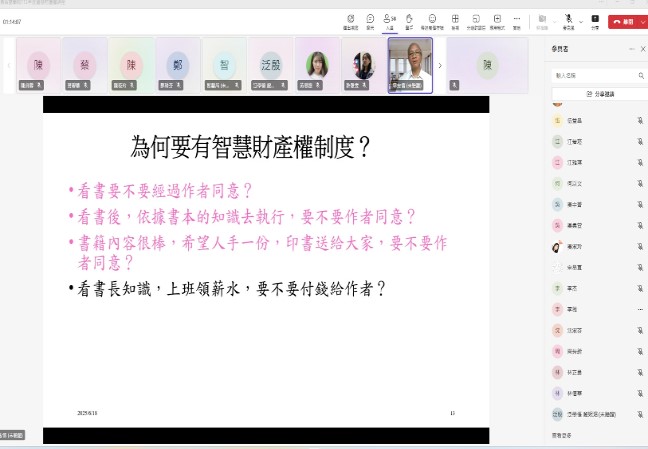Open the chat panel from meeting toolbar
Viewport: 648px width, 449px height.
pyautogui.click(x=369, y=20)
